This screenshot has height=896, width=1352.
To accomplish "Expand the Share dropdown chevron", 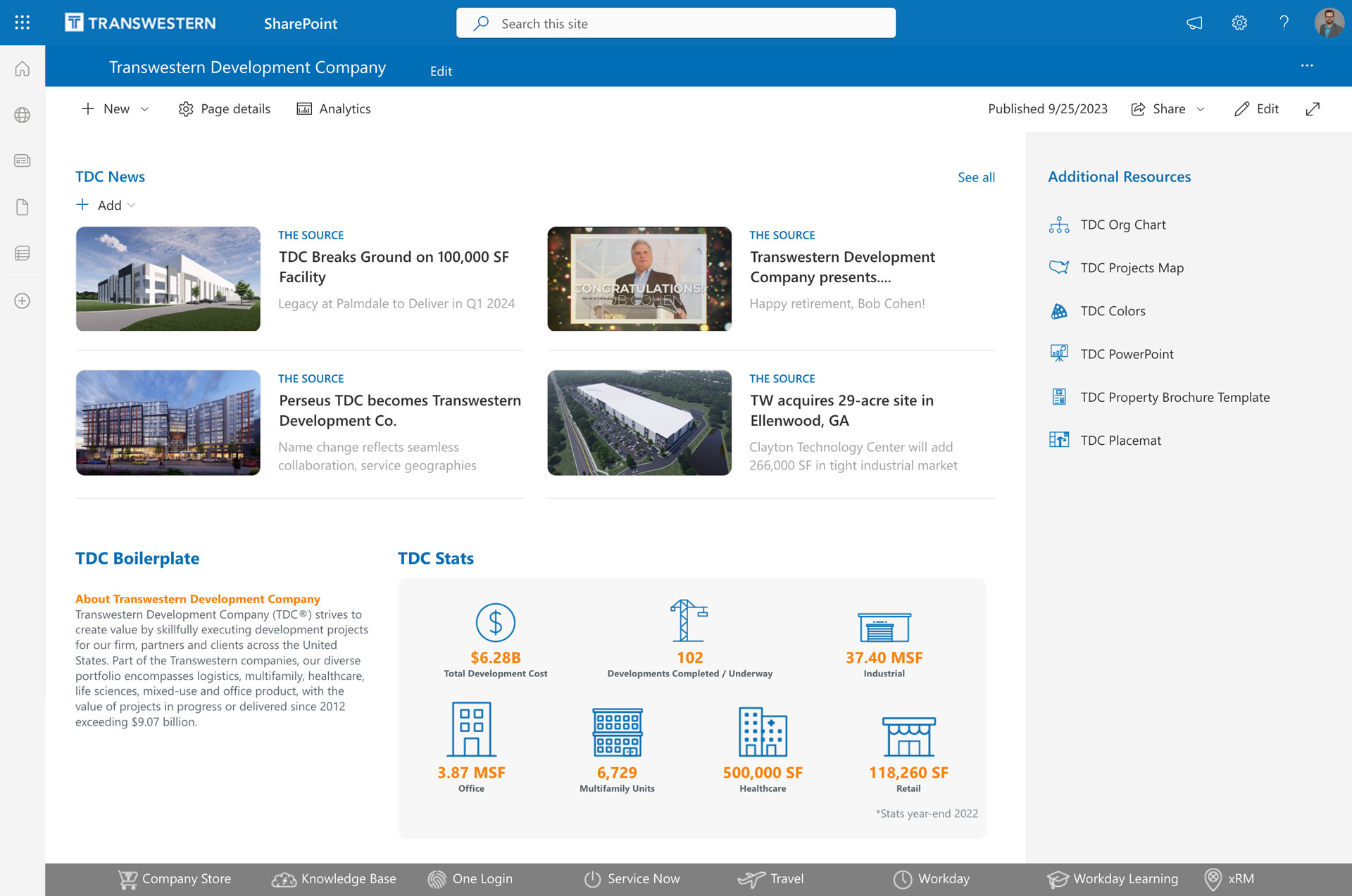I will click(x=1201, y=109).
